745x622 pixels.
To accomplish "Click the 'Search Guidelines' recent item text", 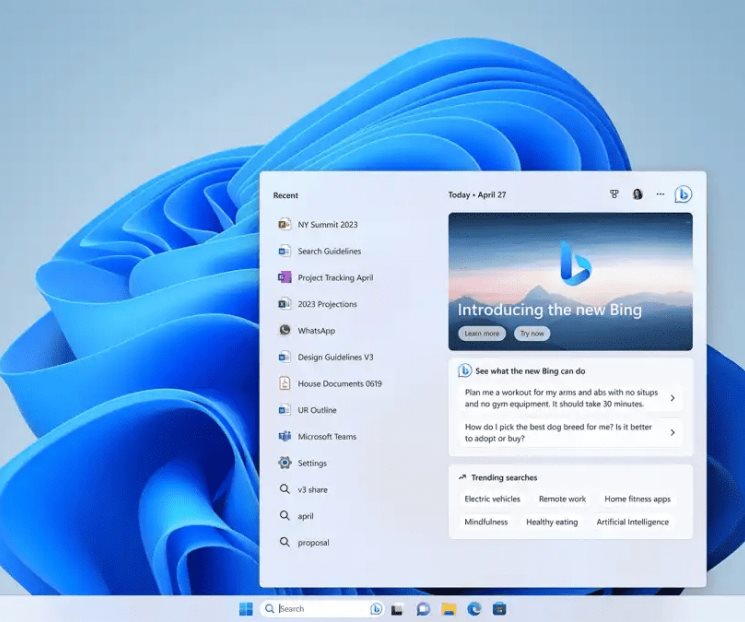I will tap(329, 251).
